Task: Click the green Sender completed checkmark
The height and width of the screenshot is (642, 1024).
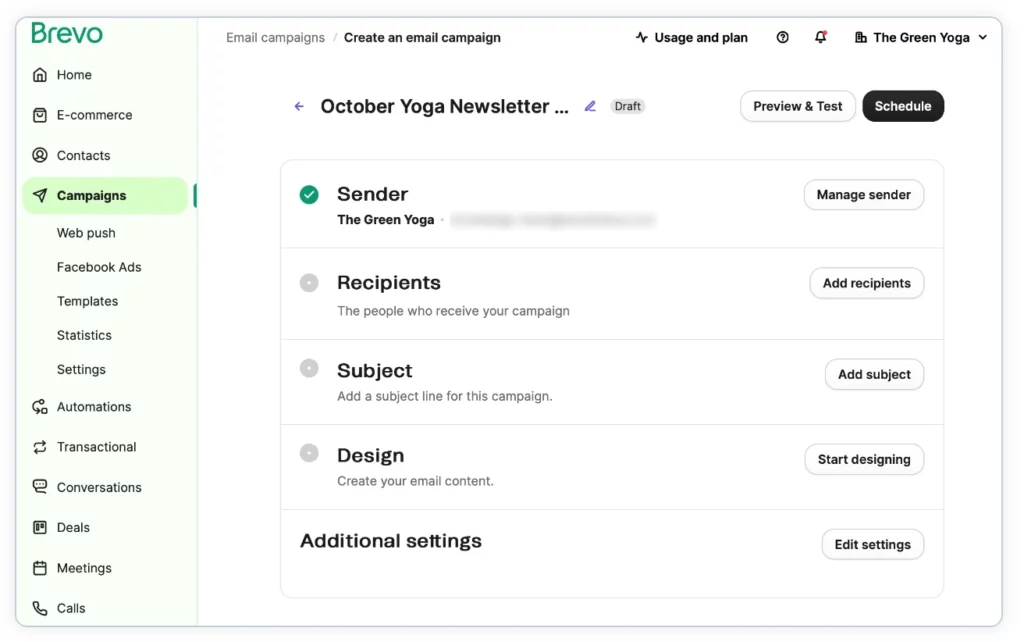Action: 309,195
